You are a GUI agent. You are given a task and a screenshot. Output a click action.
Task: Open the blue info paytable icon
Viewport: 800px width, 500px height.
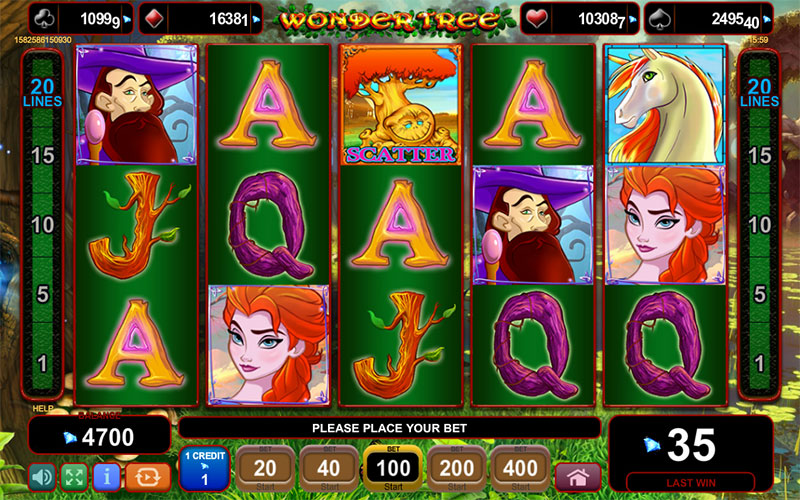point(107,477)
